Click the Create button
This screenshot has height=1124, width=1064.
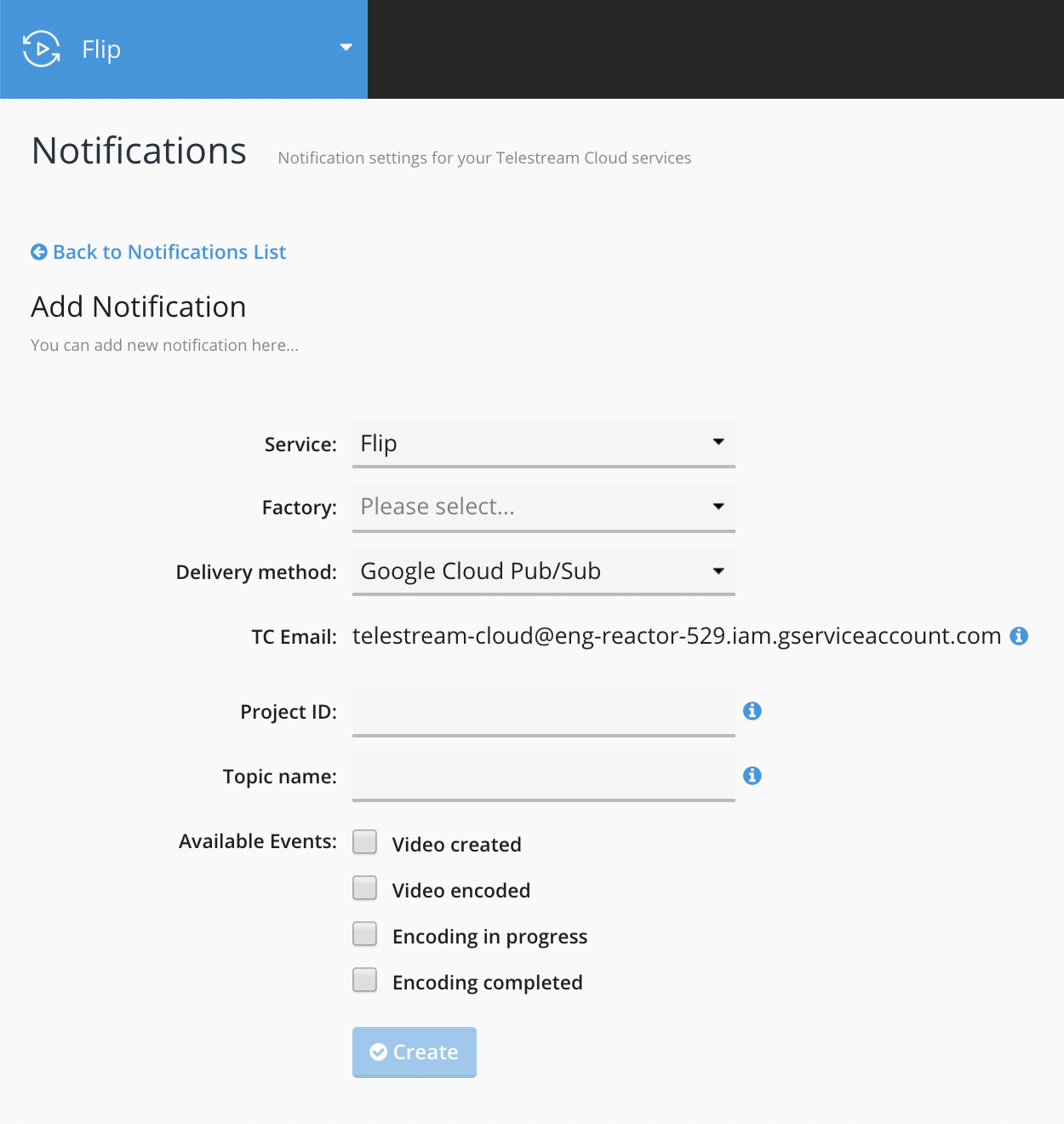415,1052
